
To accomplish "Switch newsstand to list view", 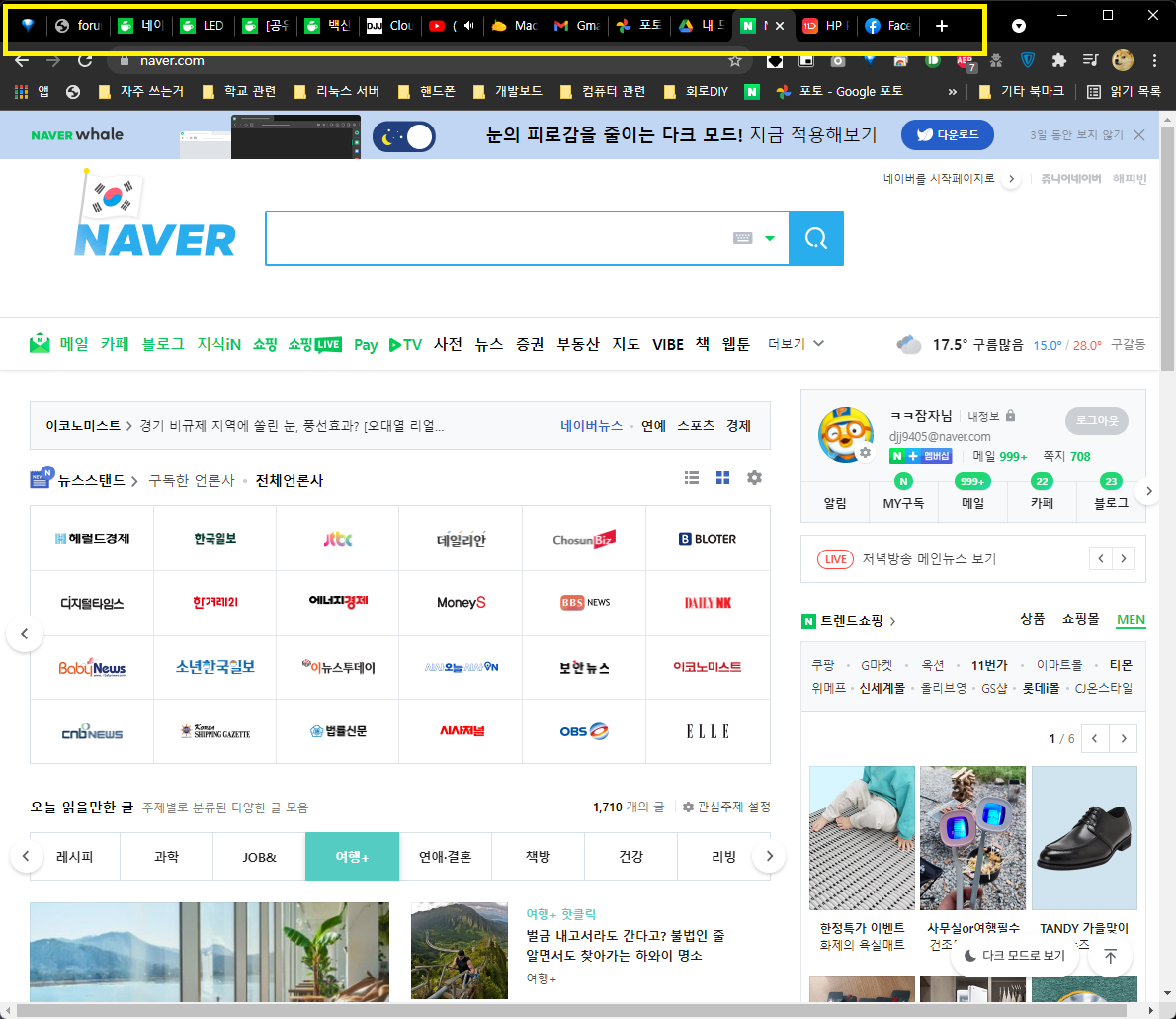I will pos(692,478).
